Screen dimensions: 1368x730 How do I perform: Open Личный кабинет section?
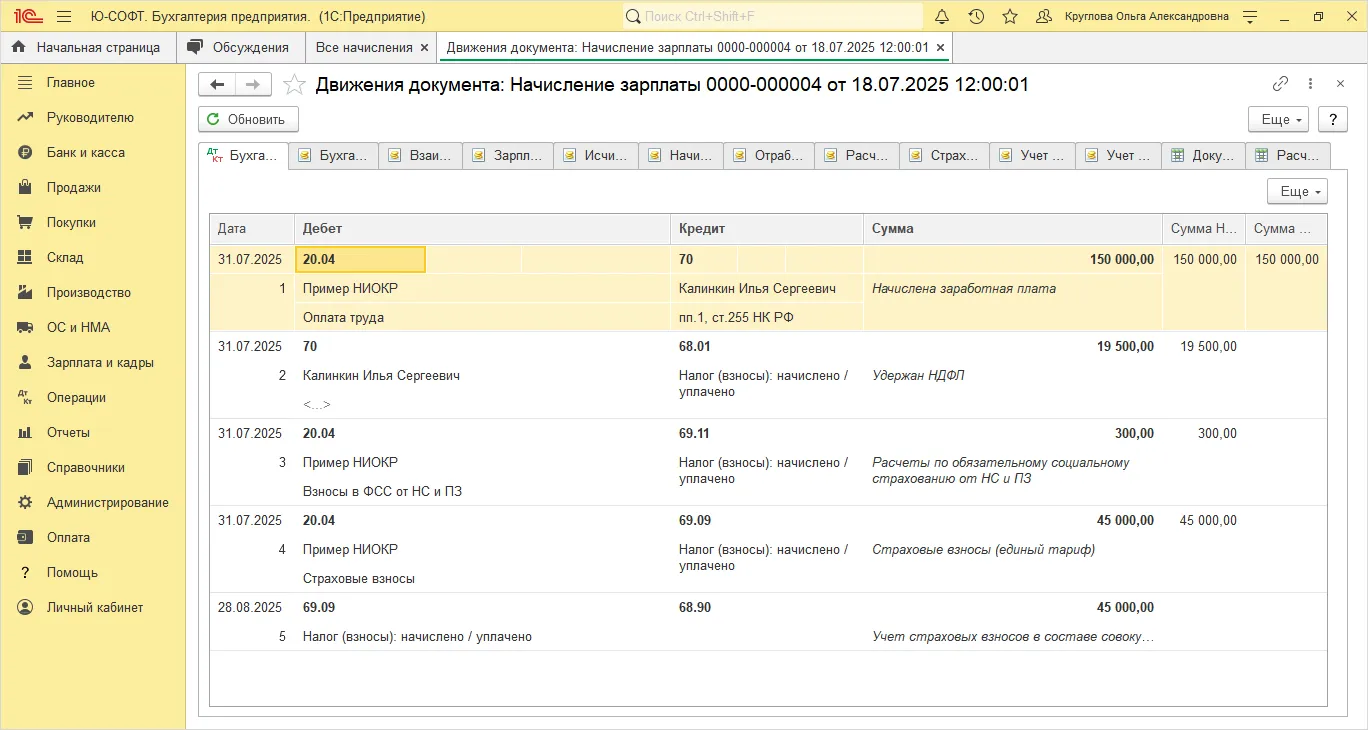coord(93,607)
